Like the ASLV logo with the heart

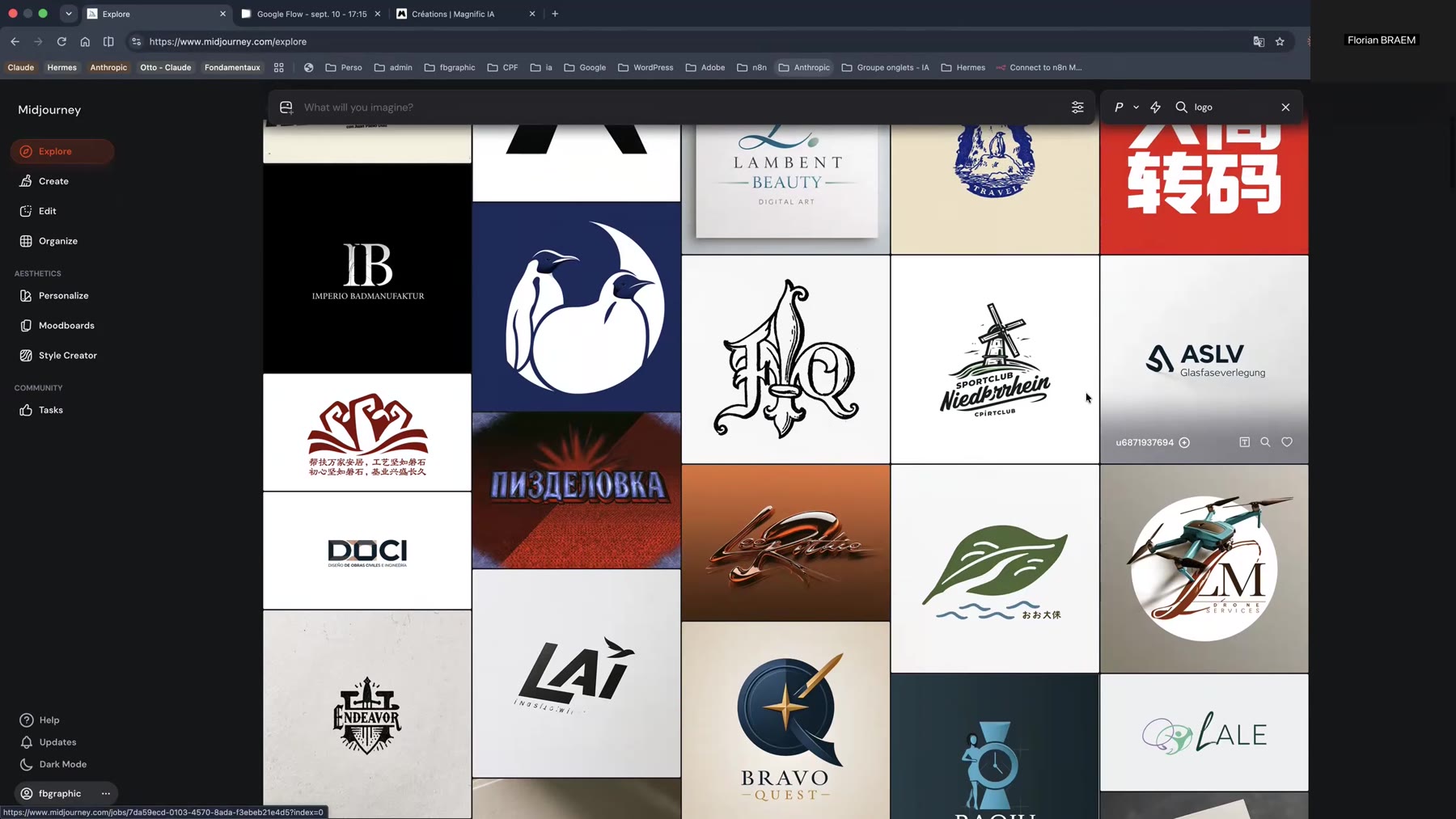click(1287, 442)
